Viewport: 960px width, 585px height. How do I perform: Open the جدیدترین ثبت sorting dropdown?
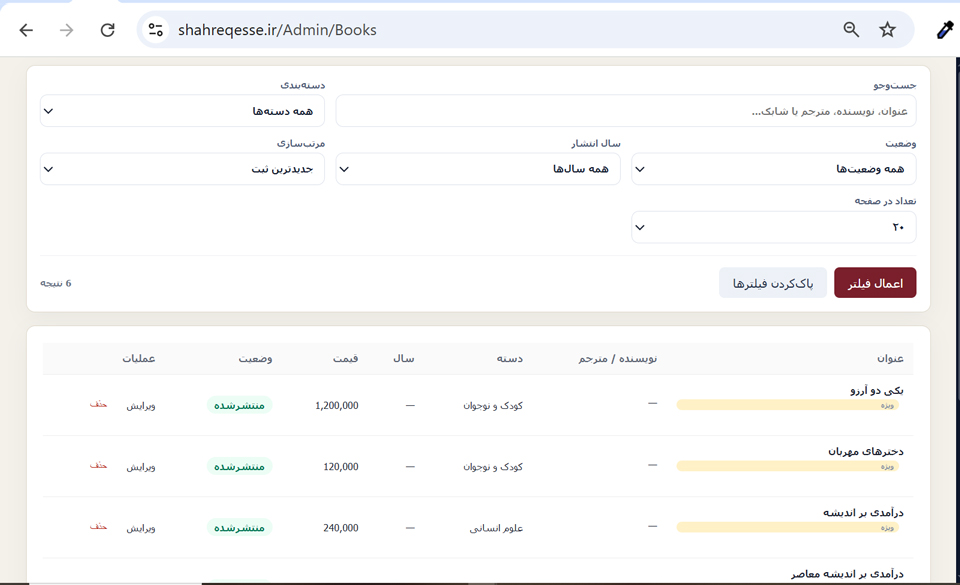[182, 169]
